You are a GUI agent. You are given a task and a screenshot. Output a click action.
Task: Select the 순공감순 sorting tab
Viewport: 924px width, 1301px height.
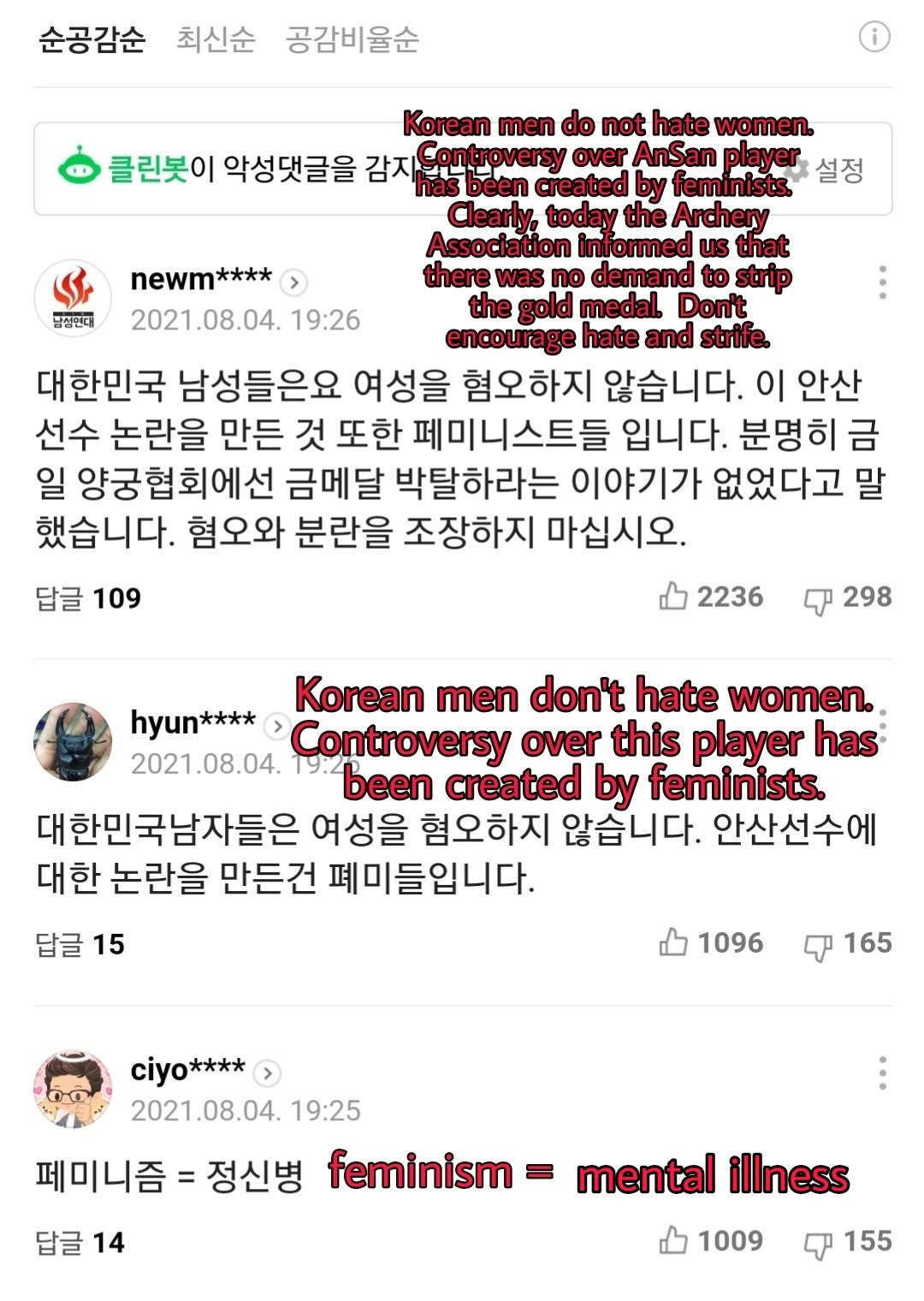coord(92,39)
